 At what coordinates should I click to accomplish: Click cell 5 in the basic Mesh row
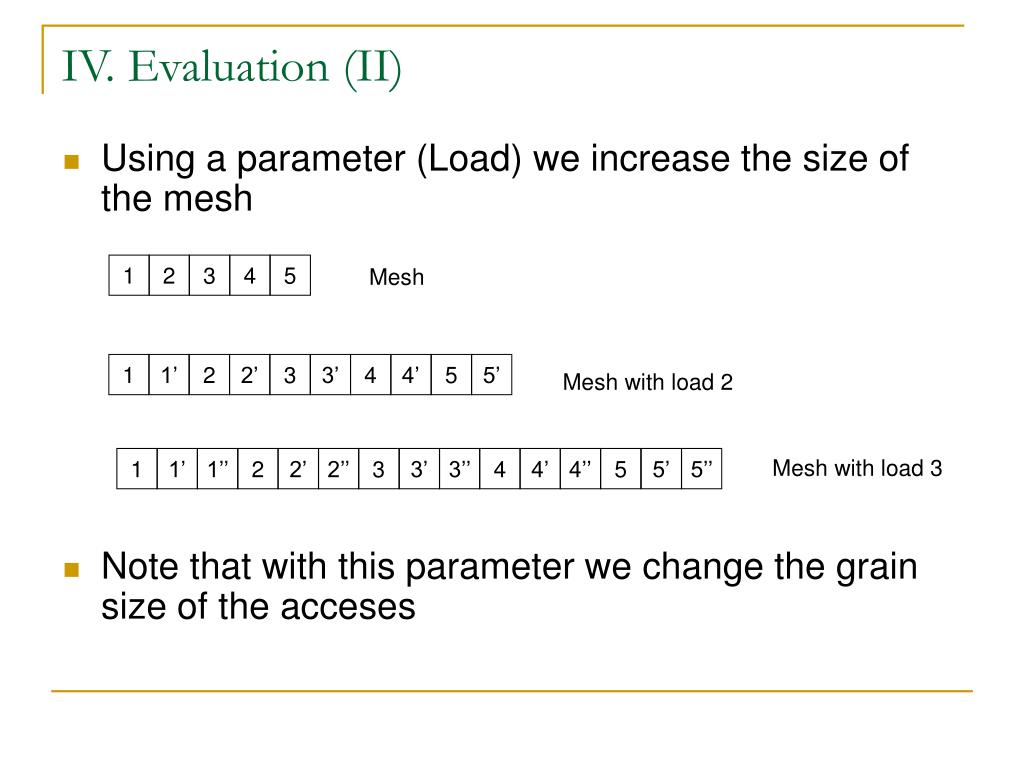click(290, 276)
